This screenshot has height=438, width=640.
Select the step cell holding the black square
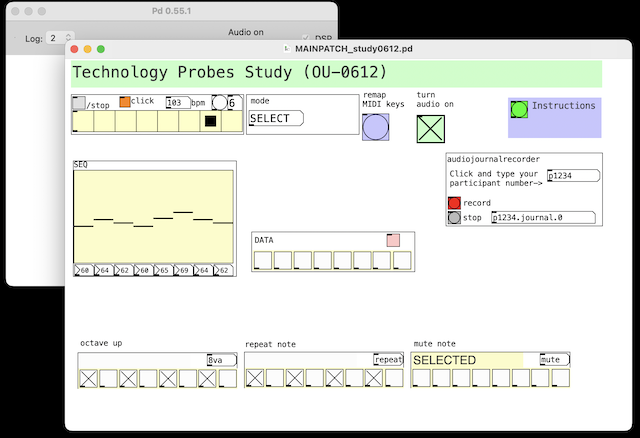click(x=210, y=121)
